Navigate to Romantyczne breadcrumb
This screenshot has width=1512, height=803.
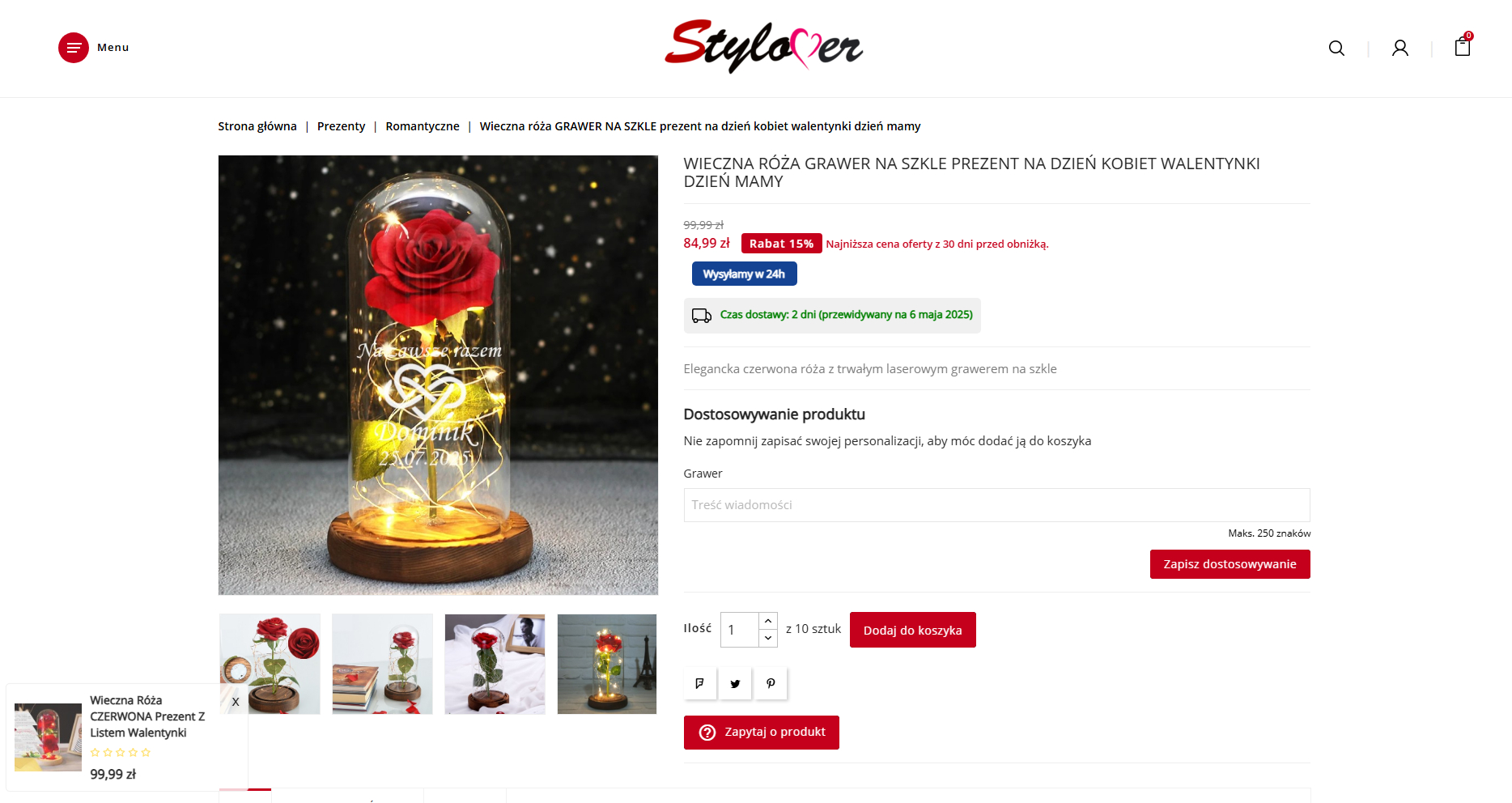[x=423, y=126]
